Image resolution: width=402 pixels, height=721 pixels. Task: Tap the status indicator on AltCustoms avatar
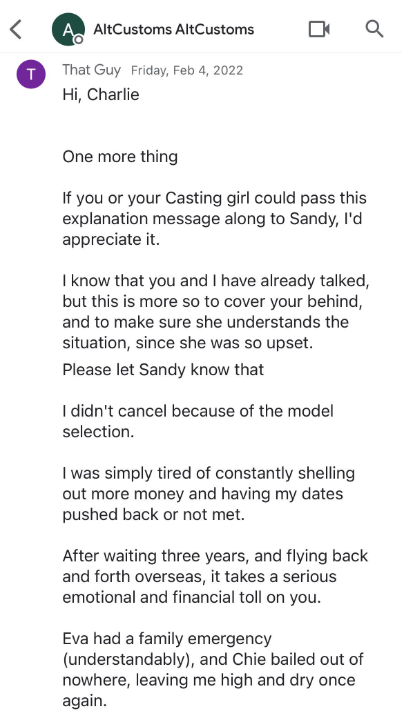[79, 40]
